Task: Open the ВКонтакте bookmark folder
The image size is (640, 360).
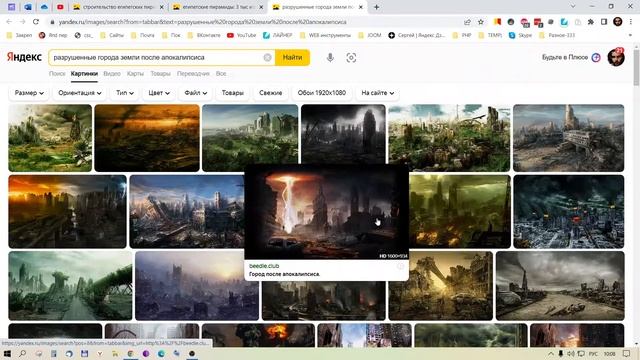Action: (x=204, y=36)
